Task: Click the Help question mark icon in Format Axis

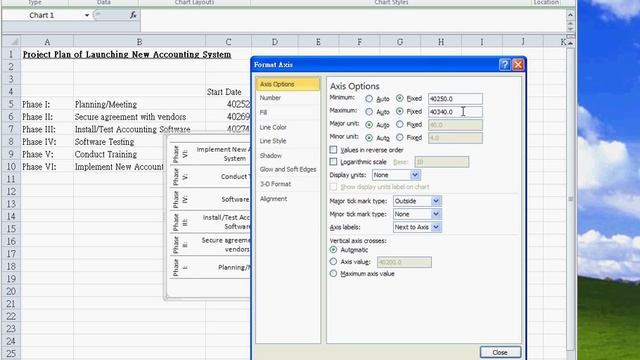Action: coord(504,64)
